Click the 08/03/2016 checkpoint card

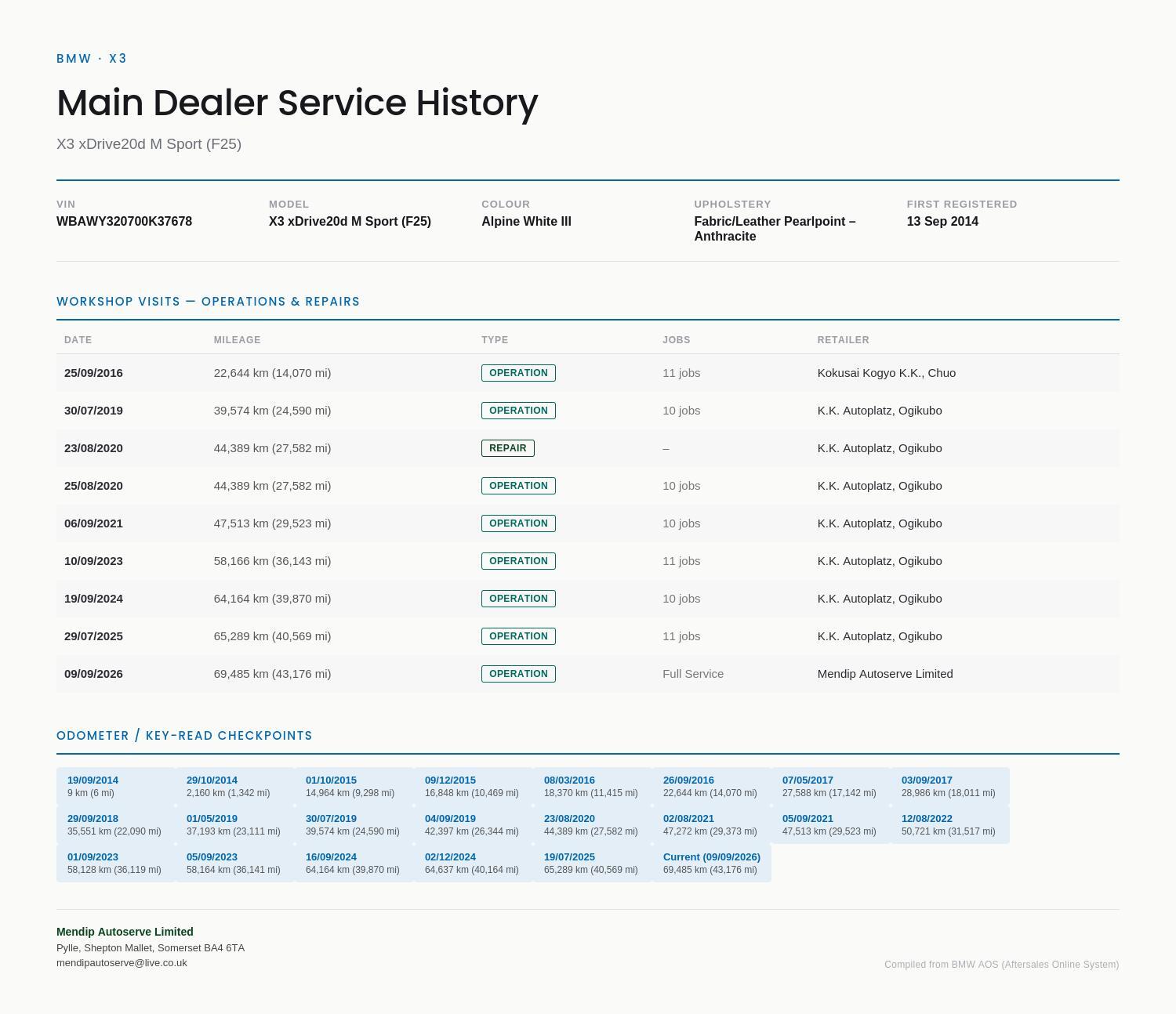[x=593, y=787]
